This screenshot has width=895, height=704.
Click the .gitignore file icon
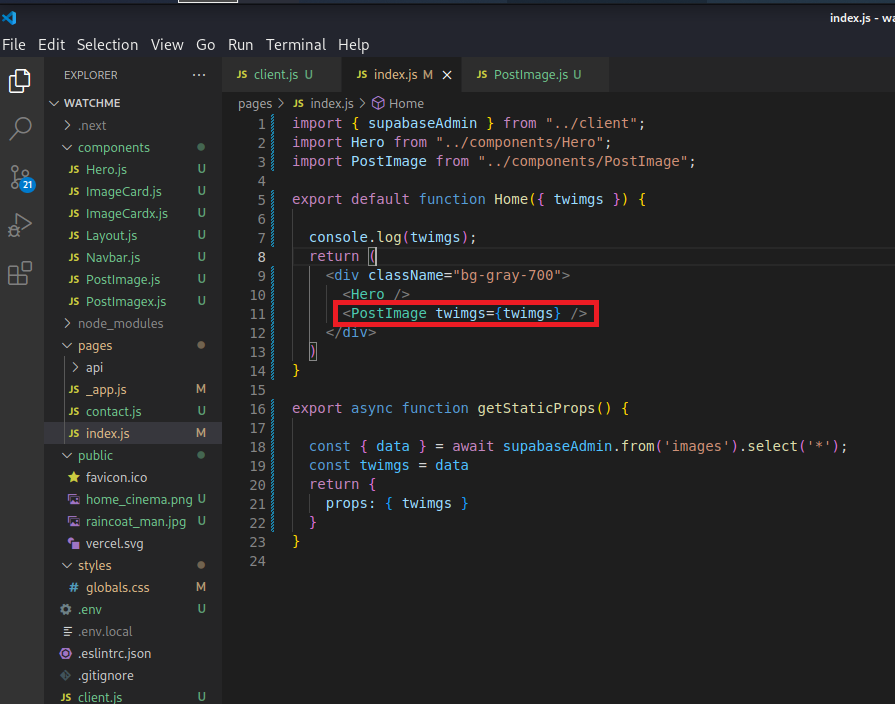point(66,675)
